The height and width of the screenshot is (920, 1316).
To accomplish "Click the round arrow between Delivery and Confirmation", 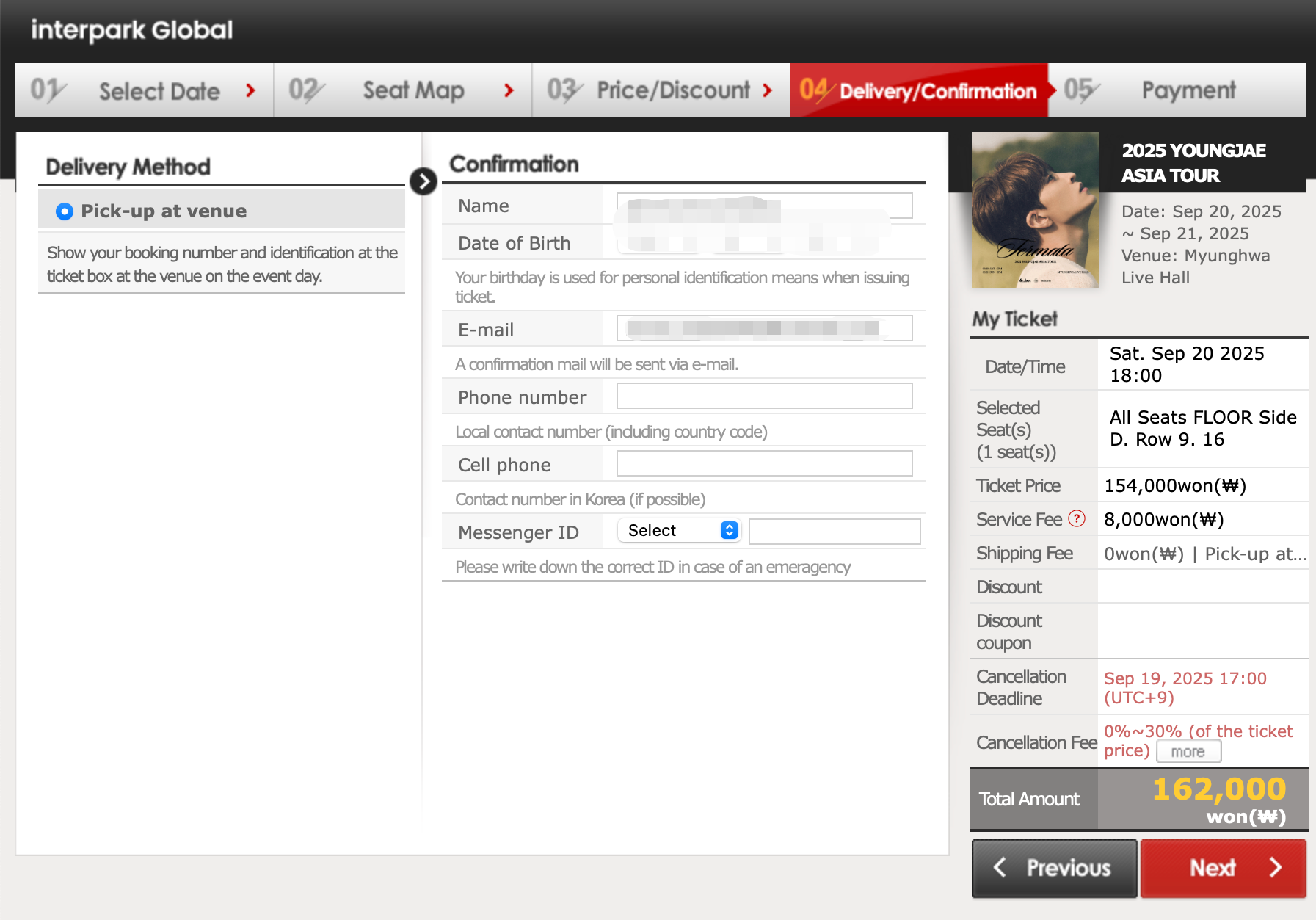I will tap(423, 181).
